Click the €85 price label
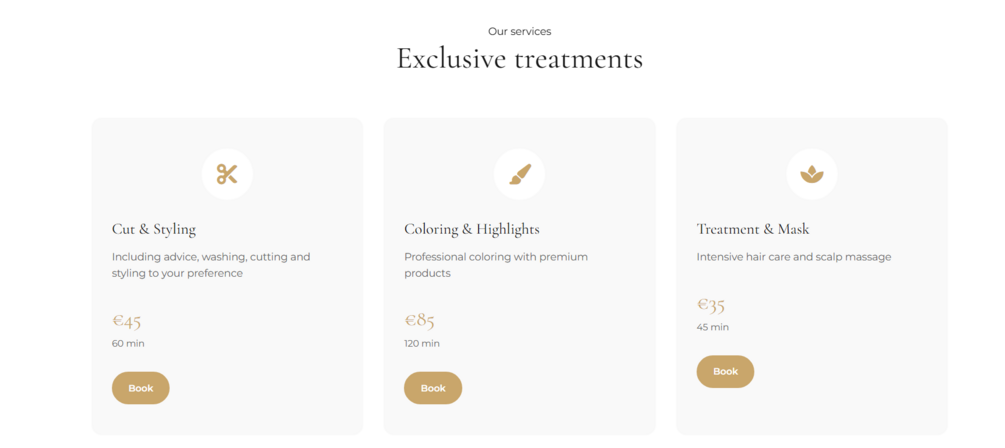The width and height of the screenshot is (1005, 448). pos(419,321)
